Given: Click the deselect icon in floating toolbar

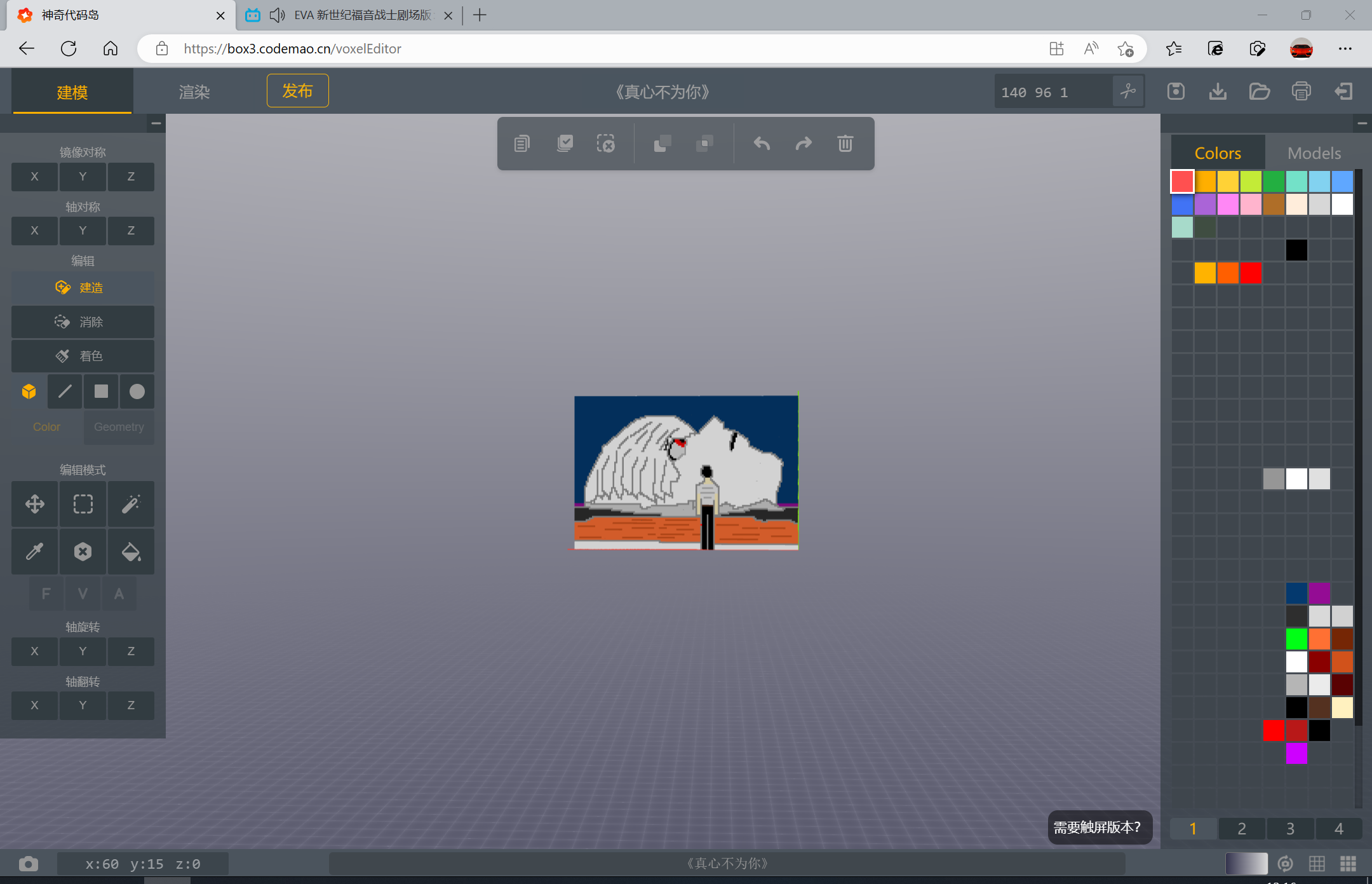Looking at the screenshot, I should 606,144.
